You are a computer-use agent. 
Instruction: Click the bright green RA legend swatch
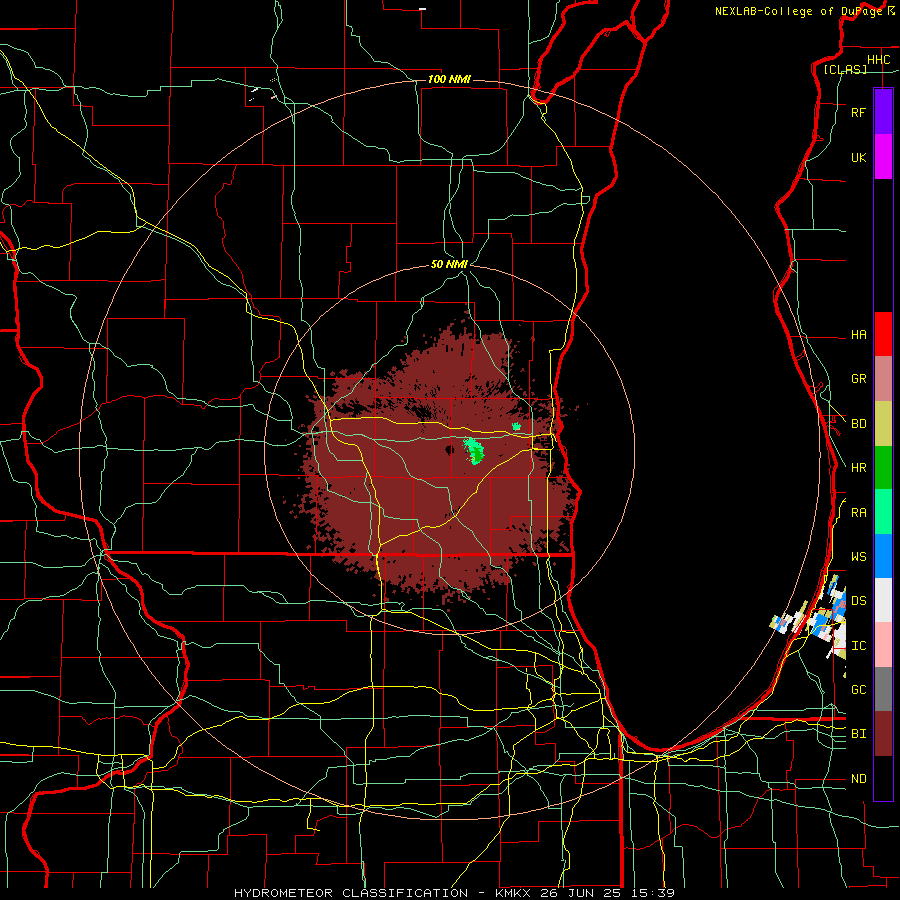click(883, 511)
